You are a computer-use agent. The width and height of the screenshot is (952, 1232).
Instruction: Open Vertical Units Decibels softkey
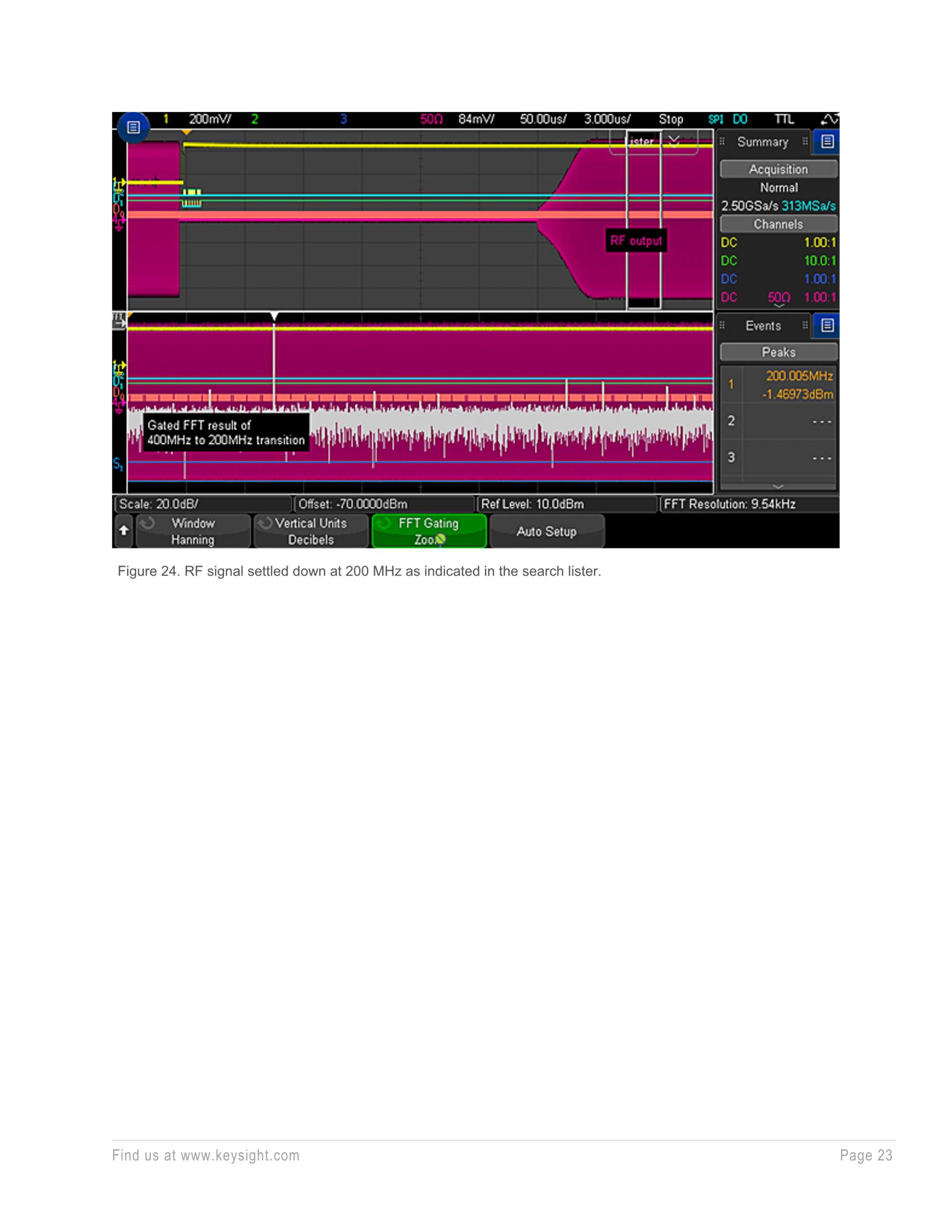coord(311,531)
